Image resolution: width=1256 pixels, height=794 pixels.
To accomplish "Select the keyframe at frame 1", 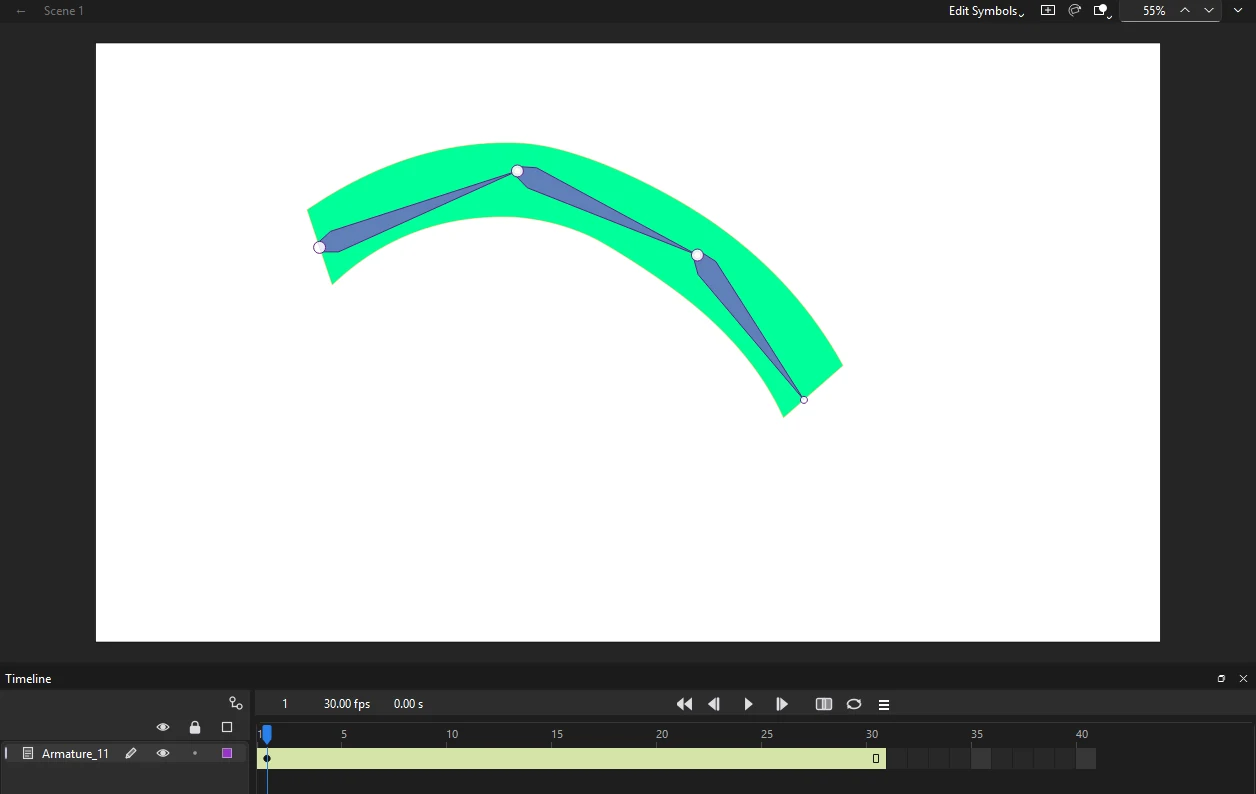I will pyautogui.click(x=267, y=758).
